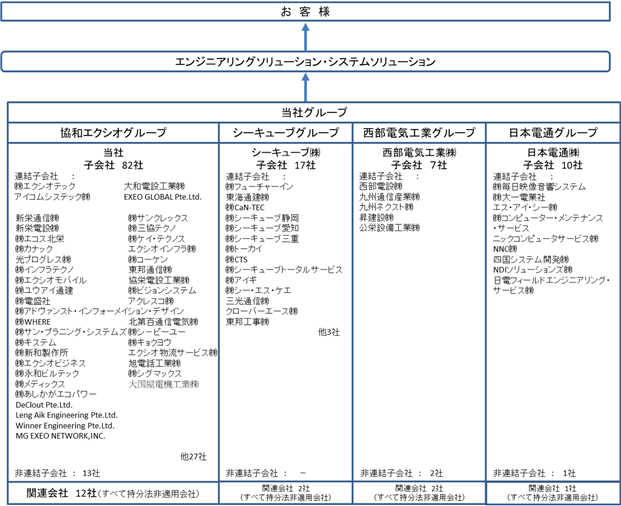The width and height of the screenshot is (621, 506).
Task: Select the 日本電通グループ column header
Action: coord(553,133)
